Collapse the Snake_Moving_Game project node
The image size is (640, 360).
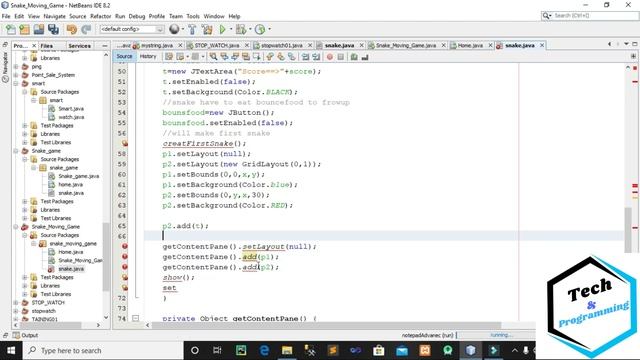(16, 227)
